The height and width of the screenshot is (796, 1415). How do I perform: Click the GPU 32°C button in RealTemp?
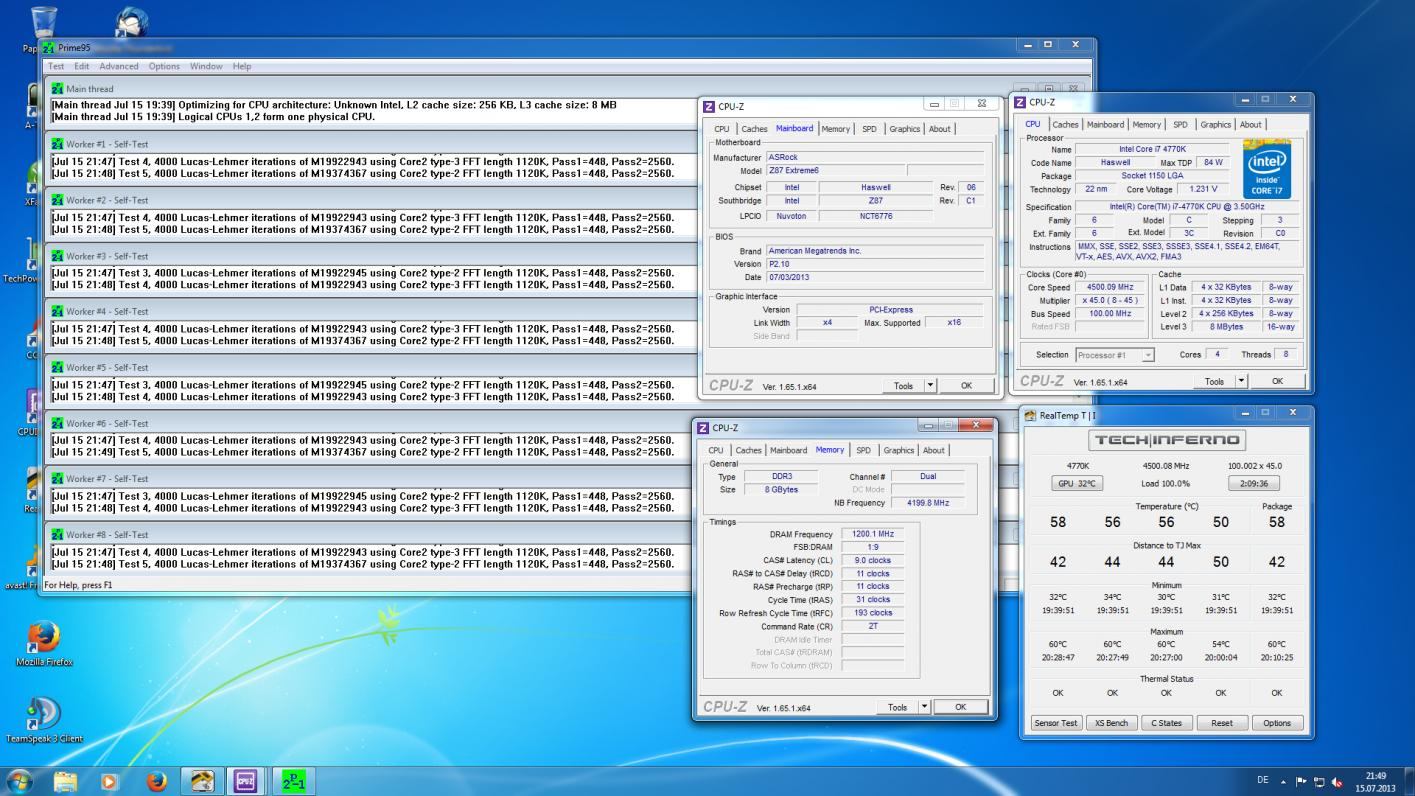coord(1078,483)
